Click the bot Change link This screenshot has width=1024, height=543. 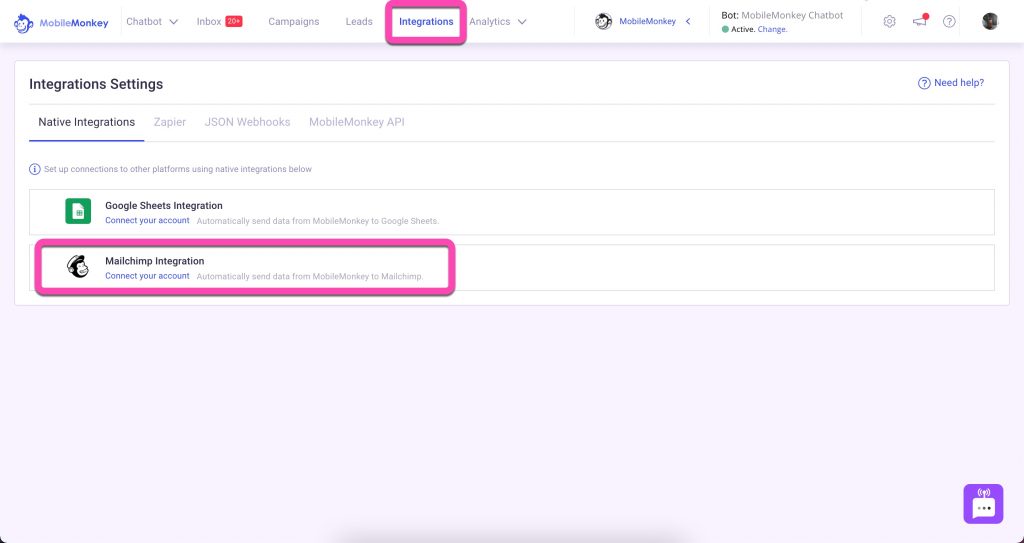pyautogui.click(x=772, y=30)
